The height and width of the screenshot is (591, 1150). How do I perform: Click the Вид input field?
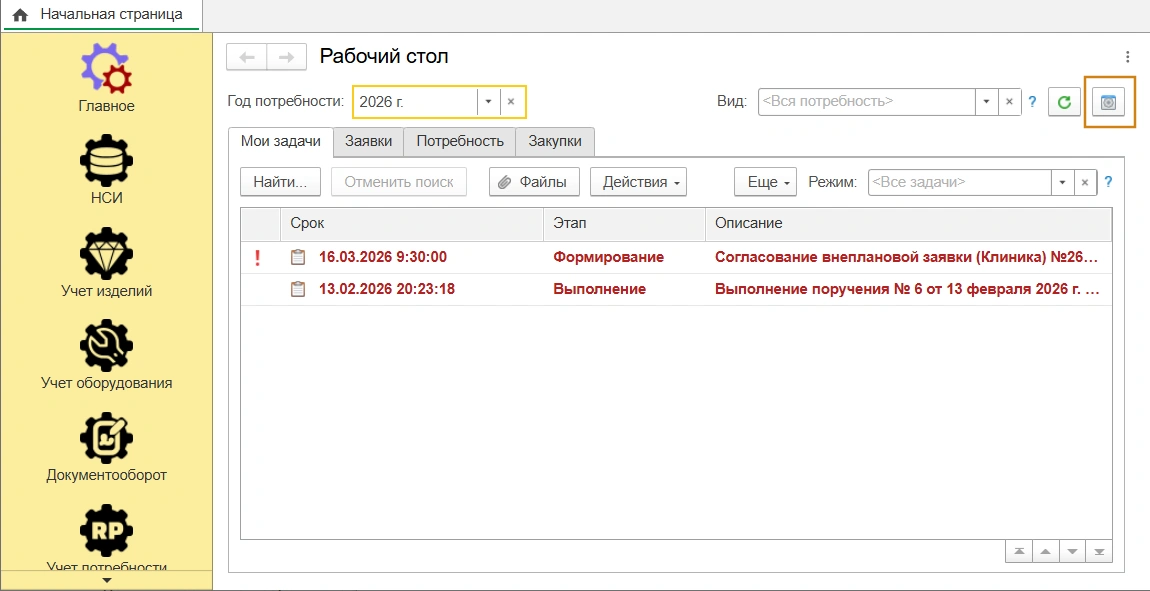pyautogui.click(x=866, y=102)
